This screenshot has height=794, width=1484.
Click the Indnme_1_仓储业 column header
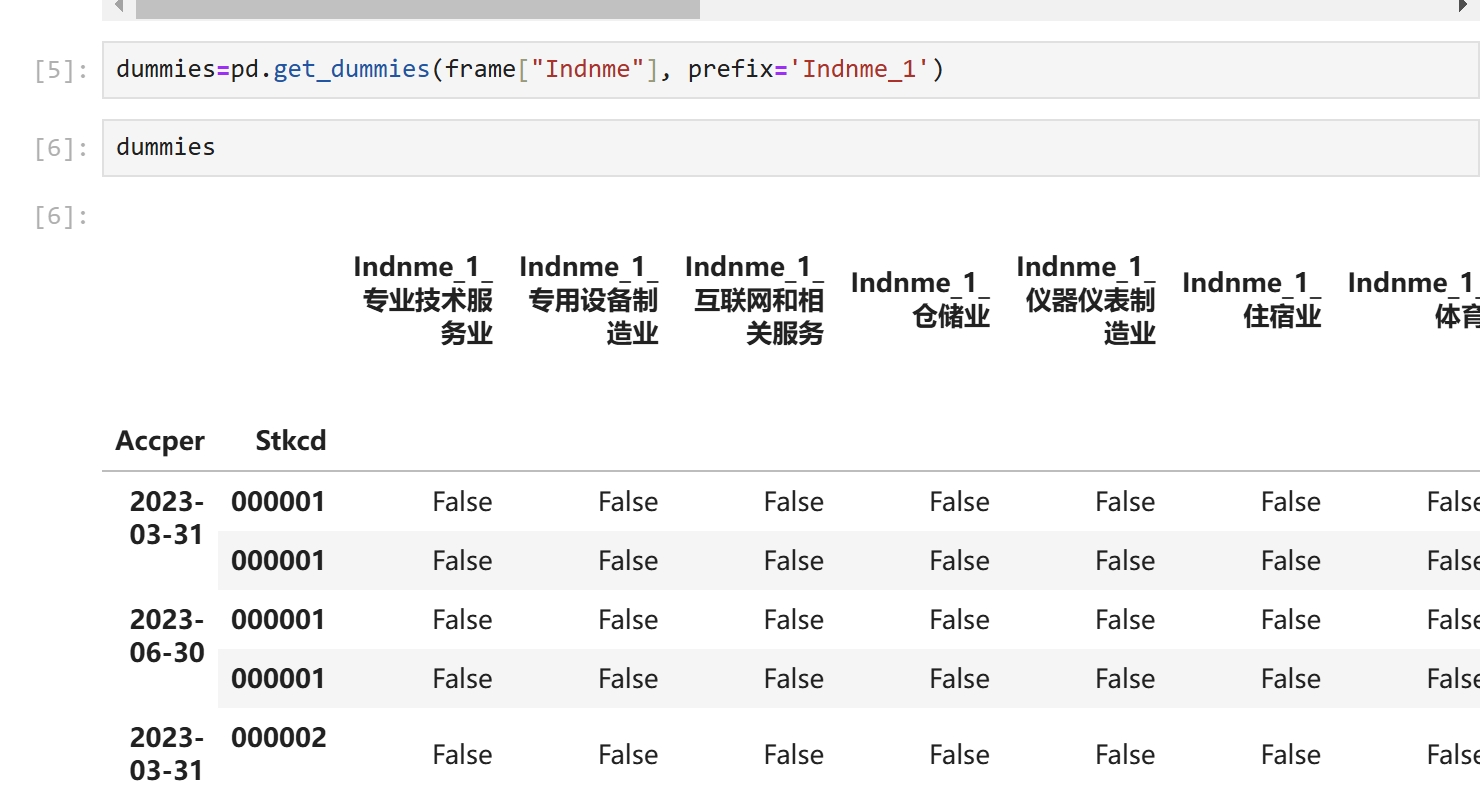pyautogui.click(x=922, y=300)
